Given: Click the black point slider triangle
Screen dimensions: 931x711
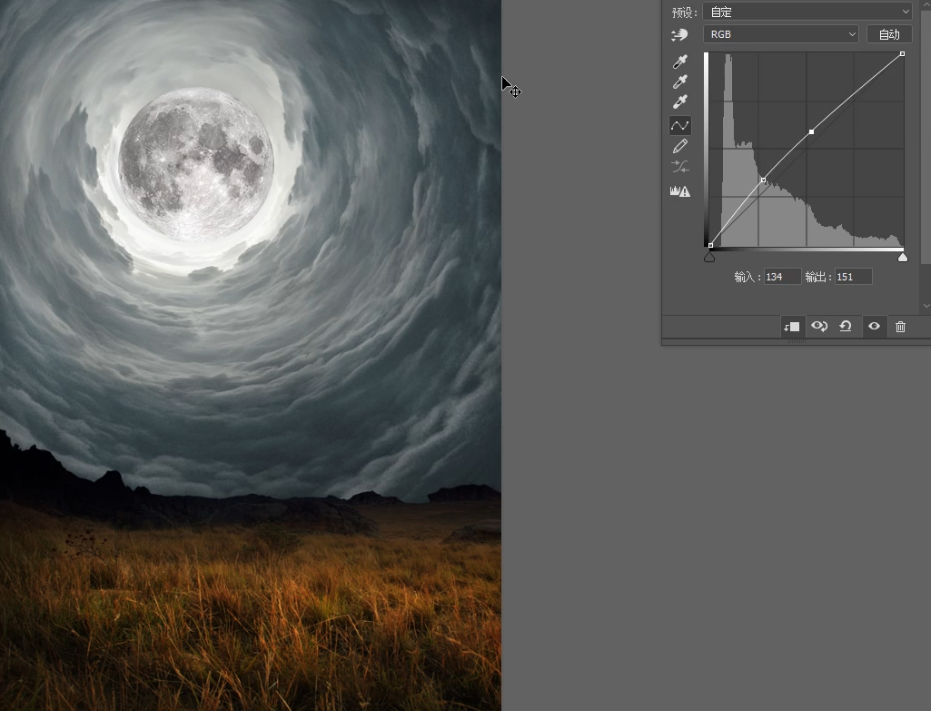Looking at the screenshot, I should coord(710,257).
